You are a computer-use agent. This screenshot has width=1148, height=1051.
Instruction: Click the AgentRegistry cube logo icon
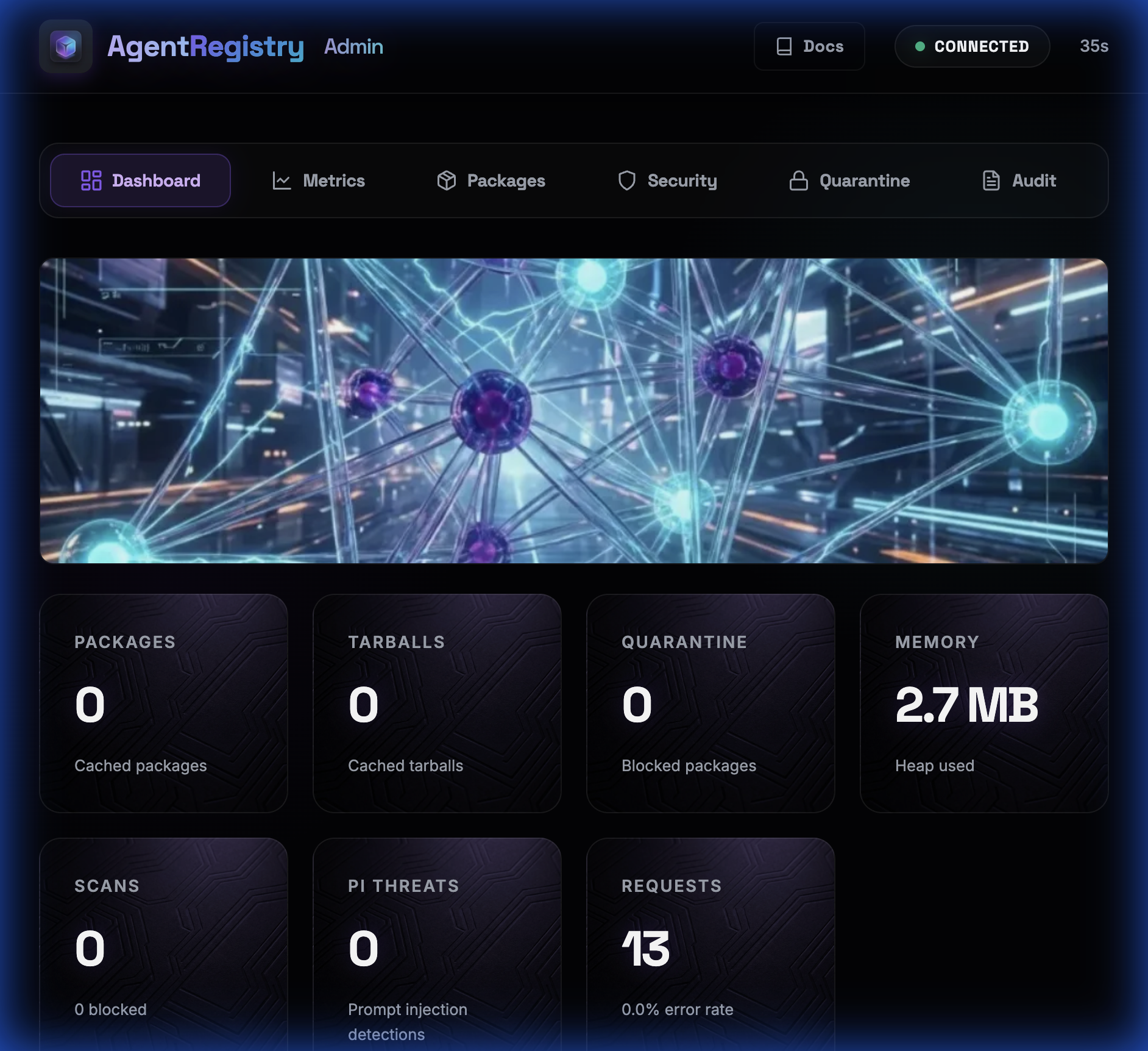click(x=66, y=46)
